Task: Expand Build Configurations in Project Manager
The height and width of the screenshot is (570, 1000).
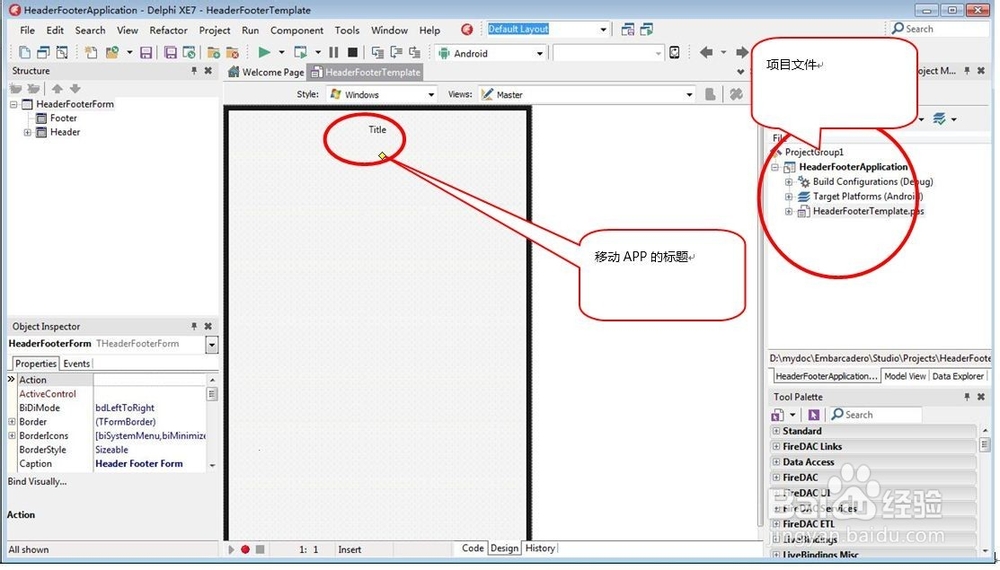Action: (x=789, y=182)
